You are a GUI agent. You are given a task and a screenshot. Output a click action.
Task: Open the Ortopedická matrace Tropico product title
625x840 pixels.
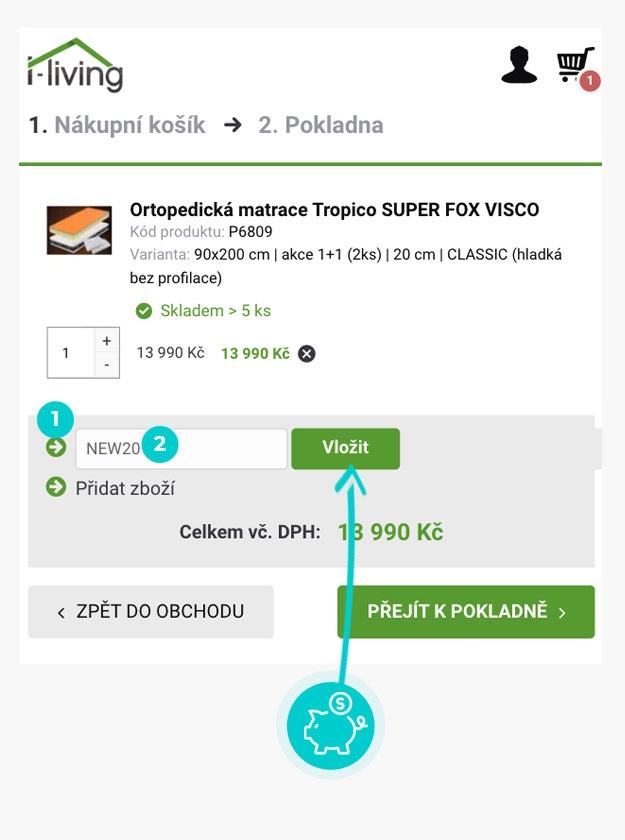[x=334, y=210]
